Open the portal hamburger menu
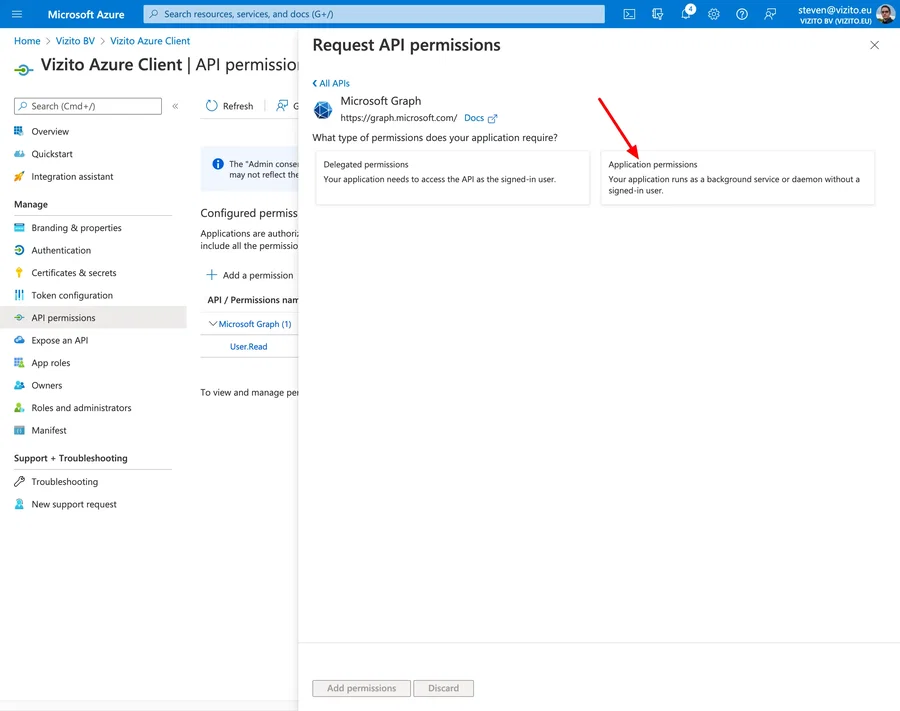 point(15,13)
